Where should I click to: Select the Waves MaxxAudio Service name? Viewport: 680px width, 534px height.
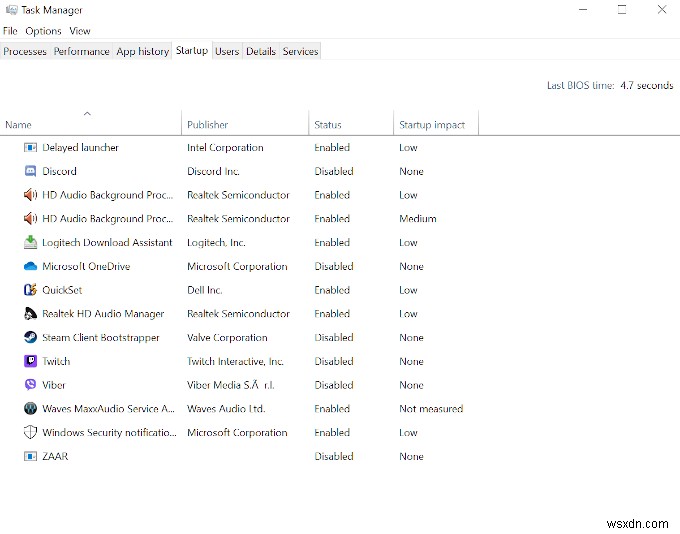108,409
